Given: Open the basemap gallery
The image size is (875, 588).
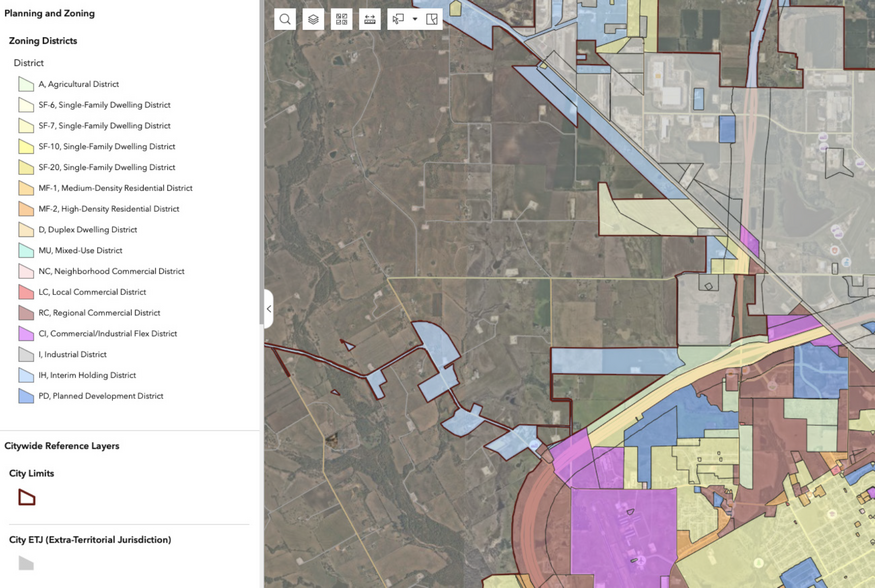Looking at the screenshot, I should (342, 19).
